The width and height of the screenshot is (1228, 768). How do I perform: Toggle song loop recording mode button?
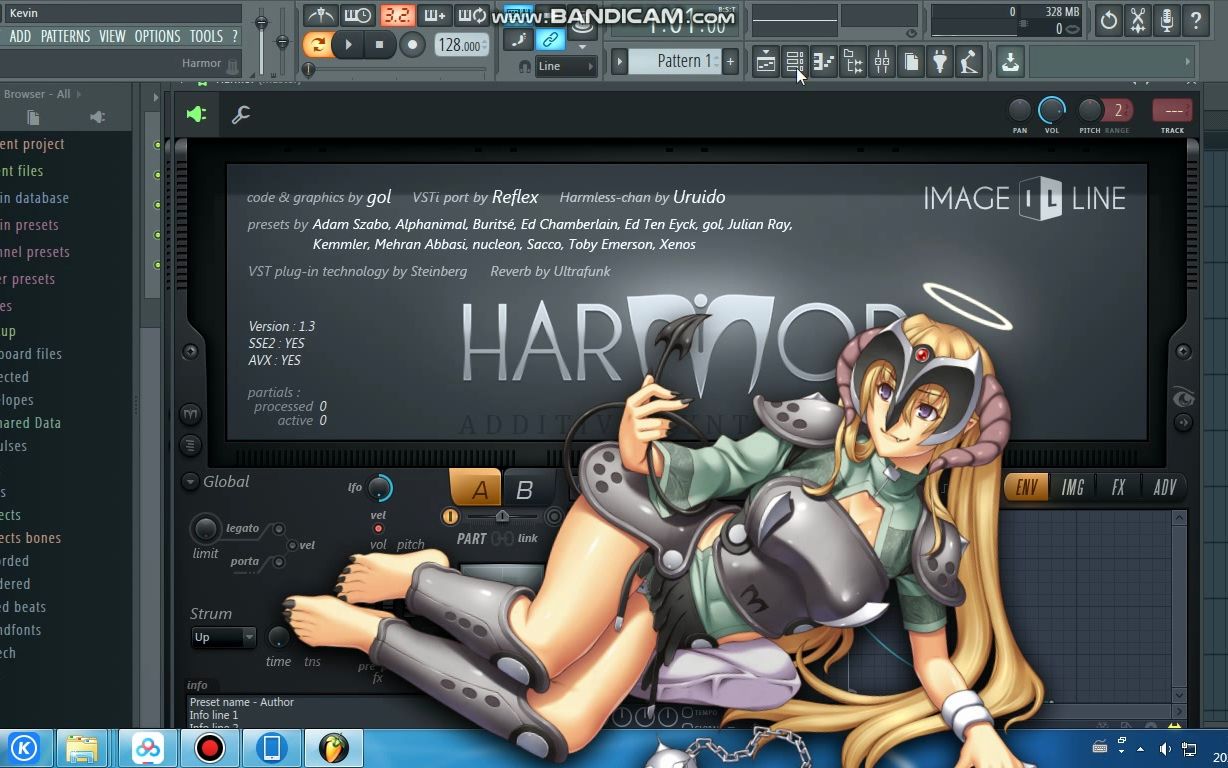[x=472, y=15]
